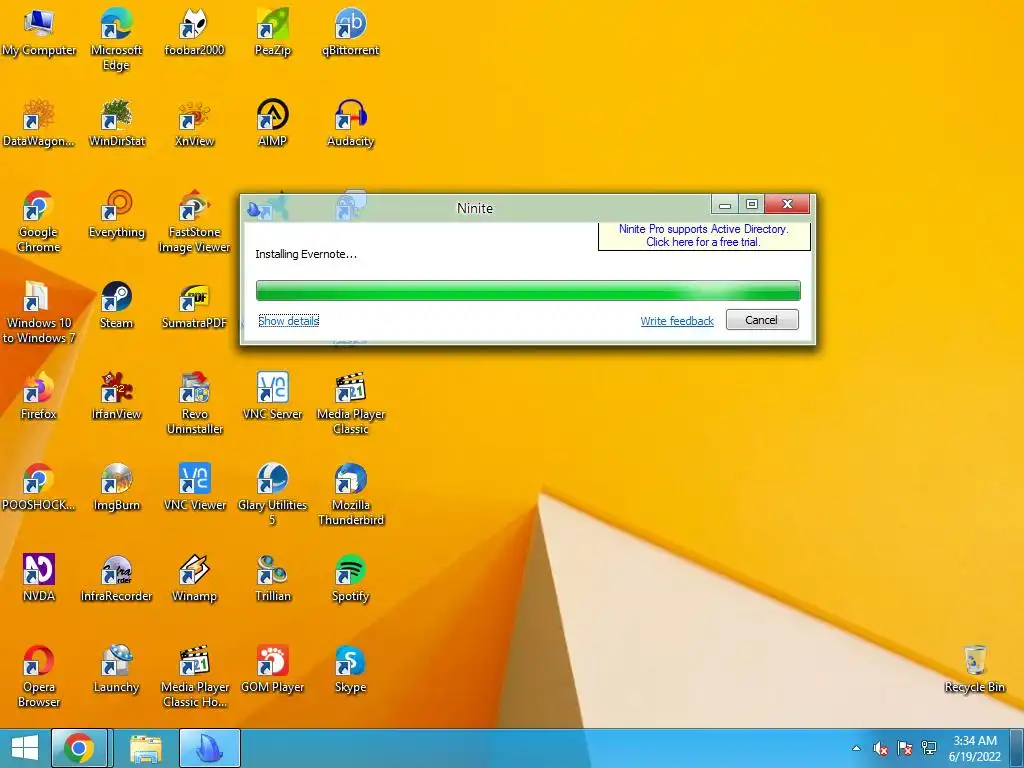Image resolution: width=1024 pixels, height=768 pixels.
Task: Select the GOM Player desktop shortcut
Action: point(272,669)
